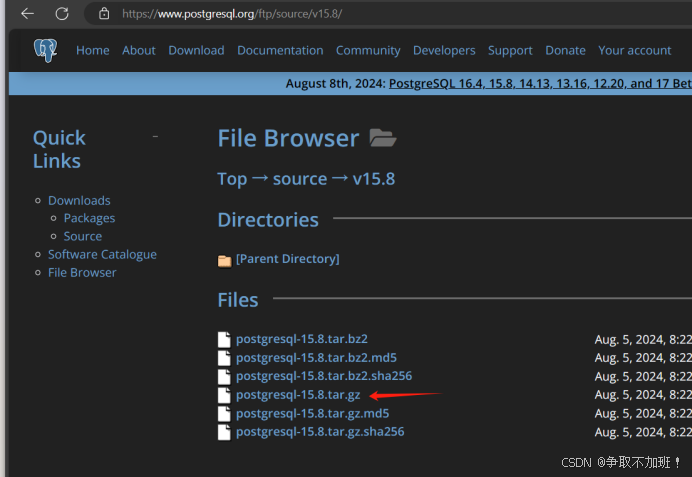Click the date in the postgresql-15.8.tar.bz2 row

(643, 339)
